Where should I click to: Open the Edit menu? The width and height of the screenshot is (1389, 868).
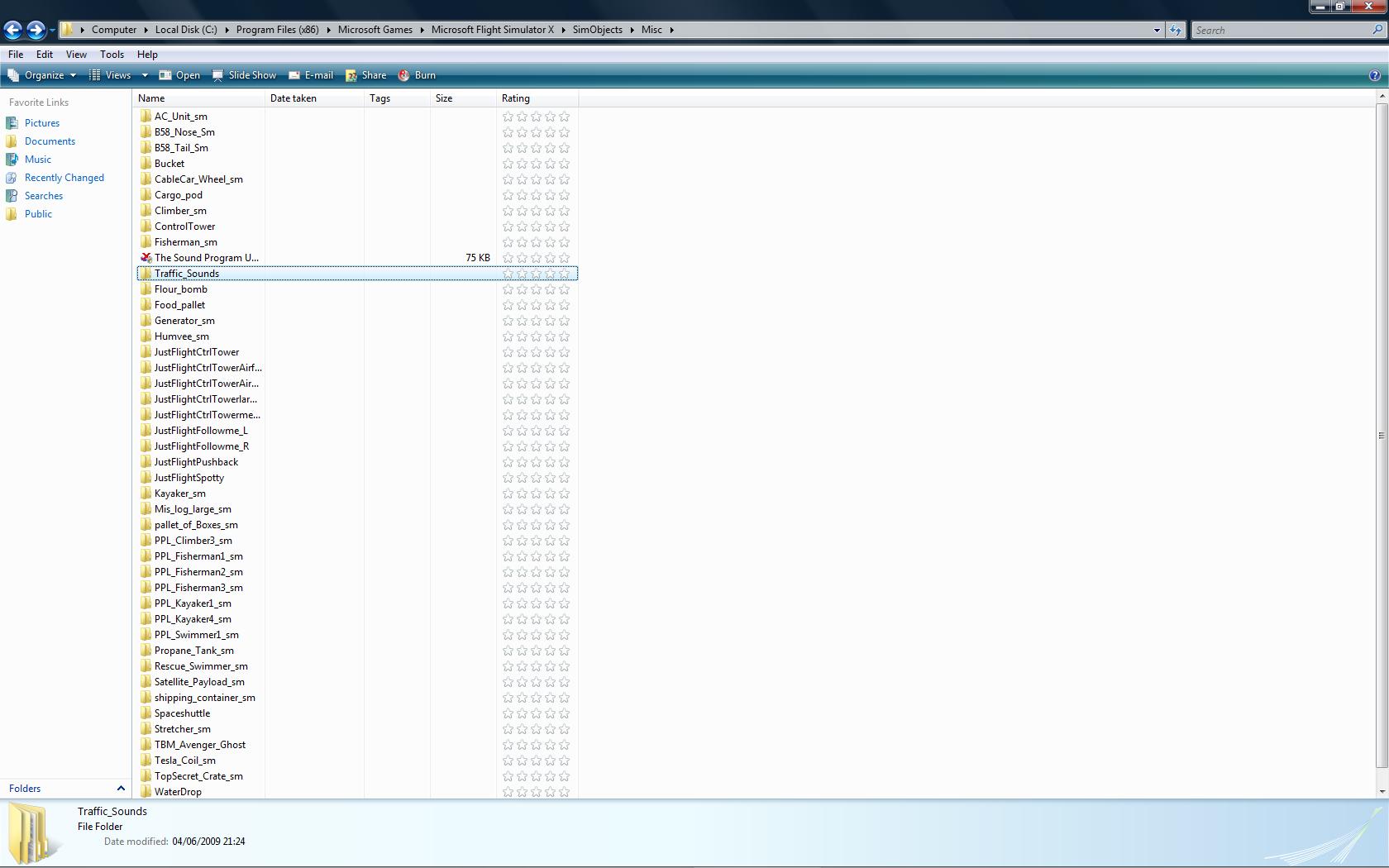(x=45, y=55)
